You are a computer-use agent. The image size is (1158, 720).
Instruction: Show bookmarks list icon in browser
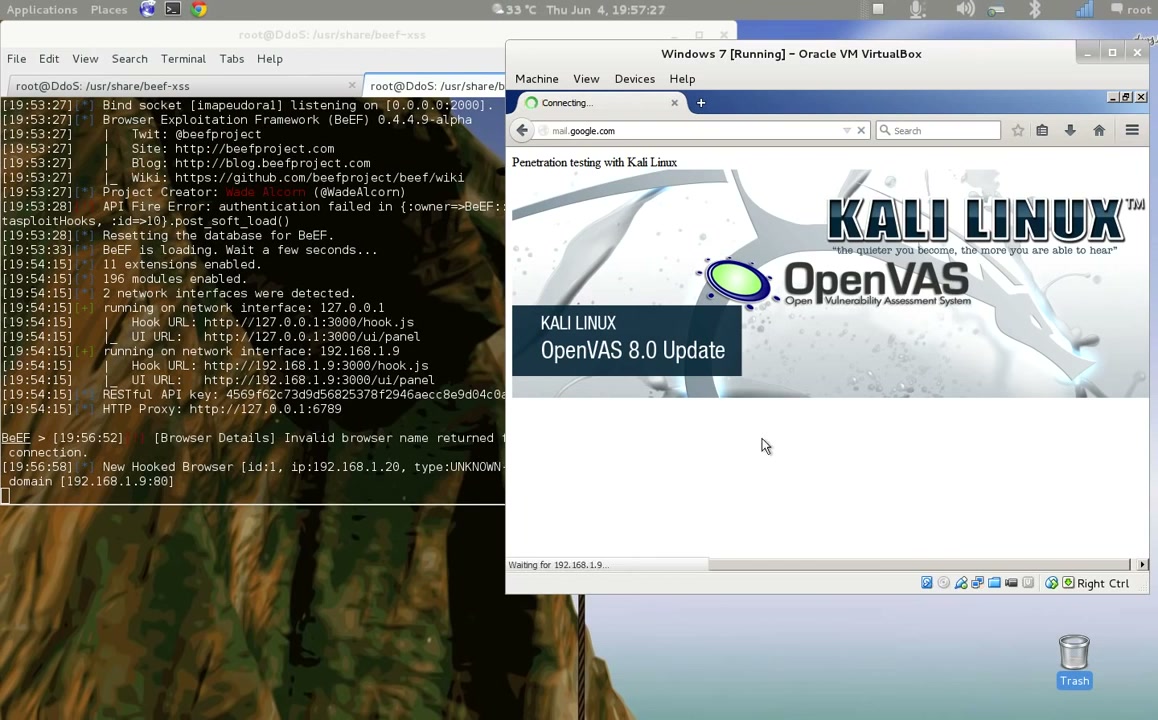pyautogui.click(x=1042, y=130)
